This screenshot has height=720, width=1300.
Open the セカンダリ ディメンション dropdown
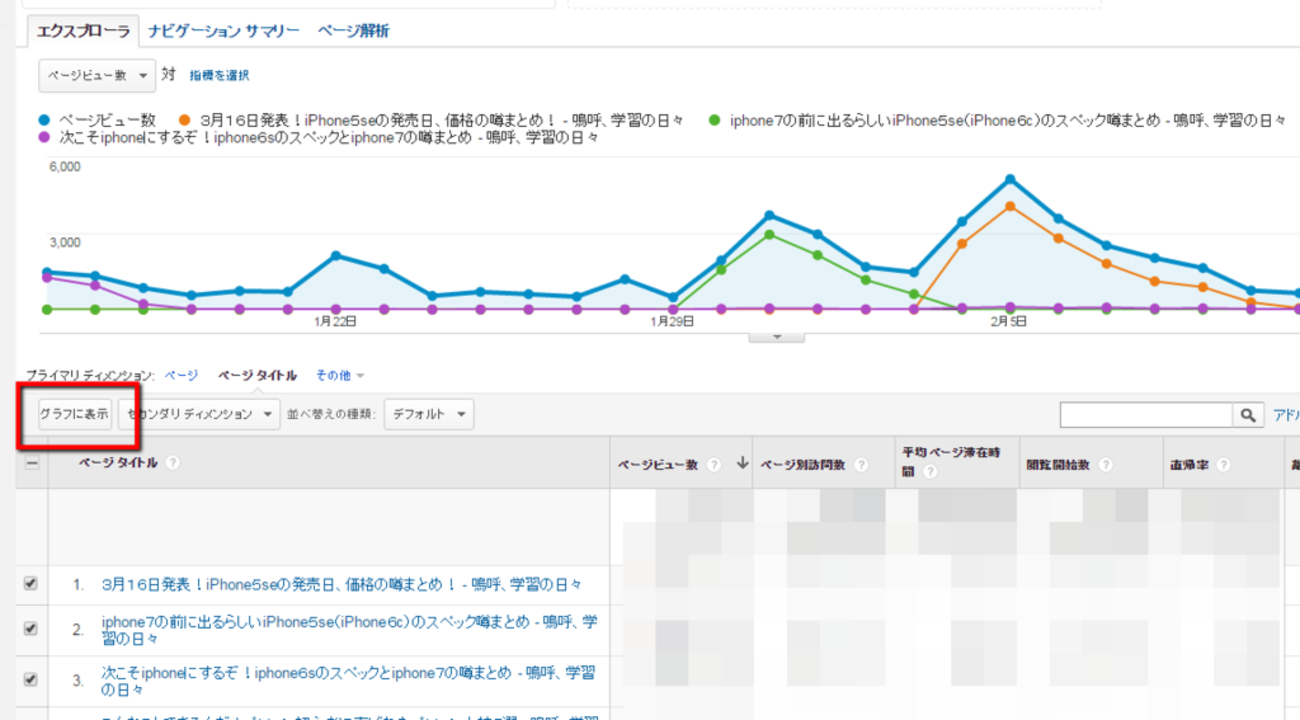tap(199, 414)
